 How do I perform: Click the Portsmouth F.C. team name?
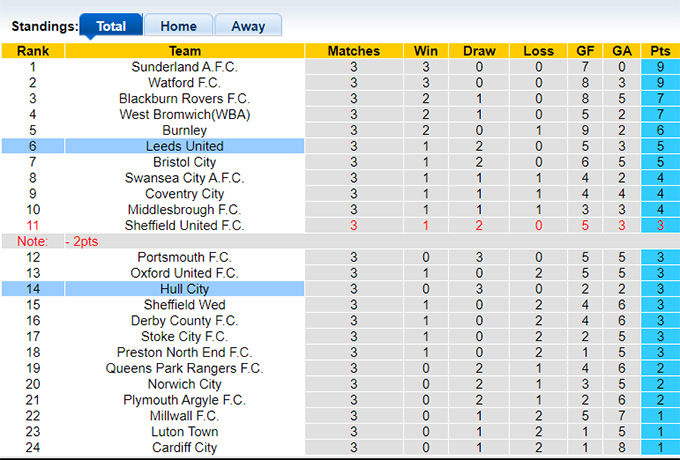click(x=185, y=257)
